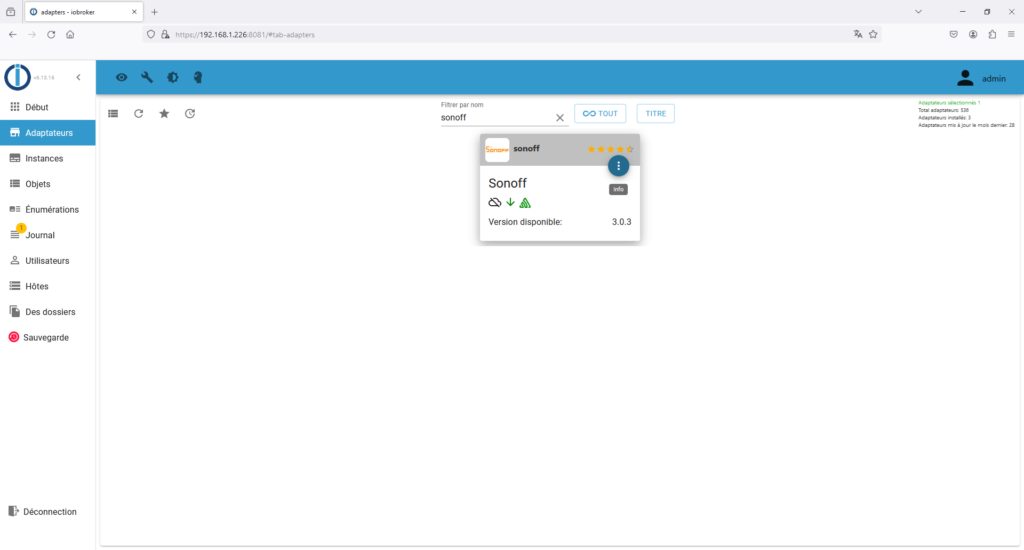Click the browser back arrow
This screenshot has height=550, width=1024.
[13, 35]
